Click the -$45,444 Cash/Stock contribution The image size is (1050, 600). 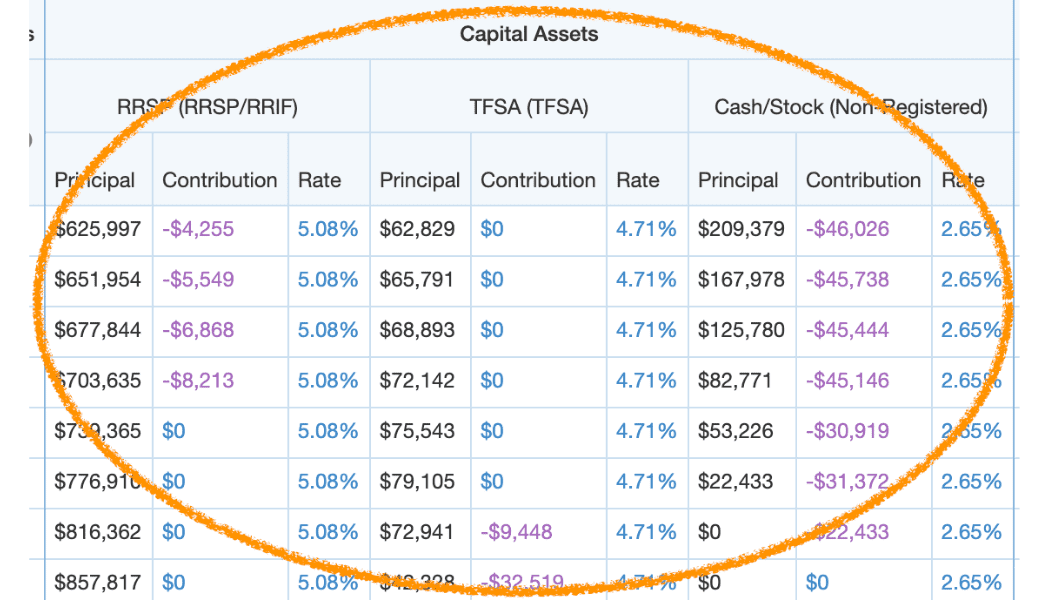point(847,330)
